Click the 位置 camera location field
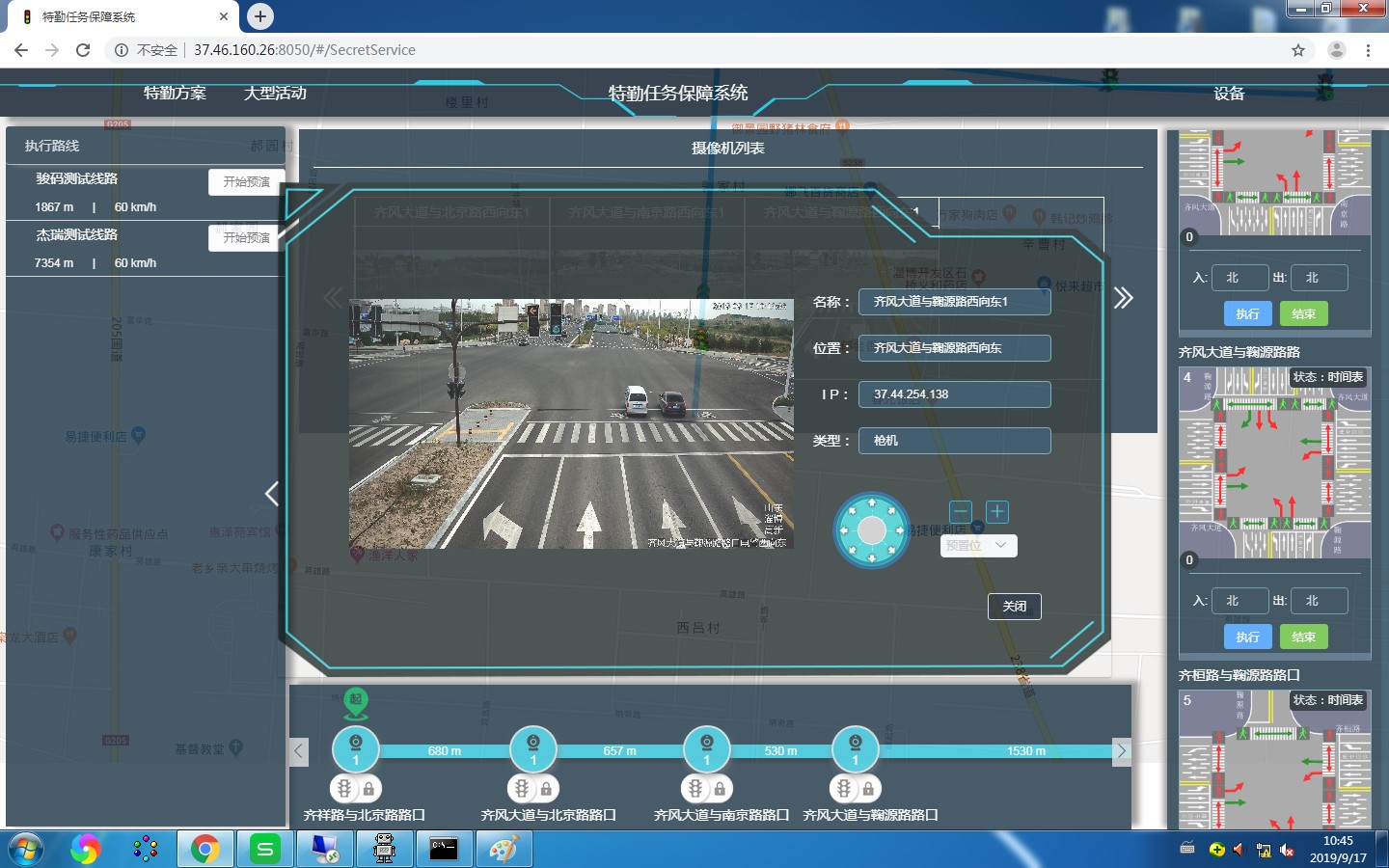The image size is (1389, 868). (955, 348)
